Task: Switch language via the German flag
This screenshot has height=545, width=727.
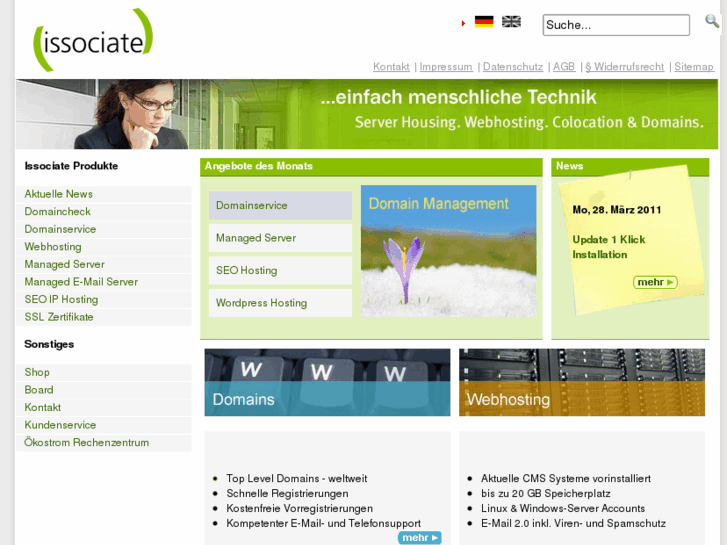Action: point(484,21)
